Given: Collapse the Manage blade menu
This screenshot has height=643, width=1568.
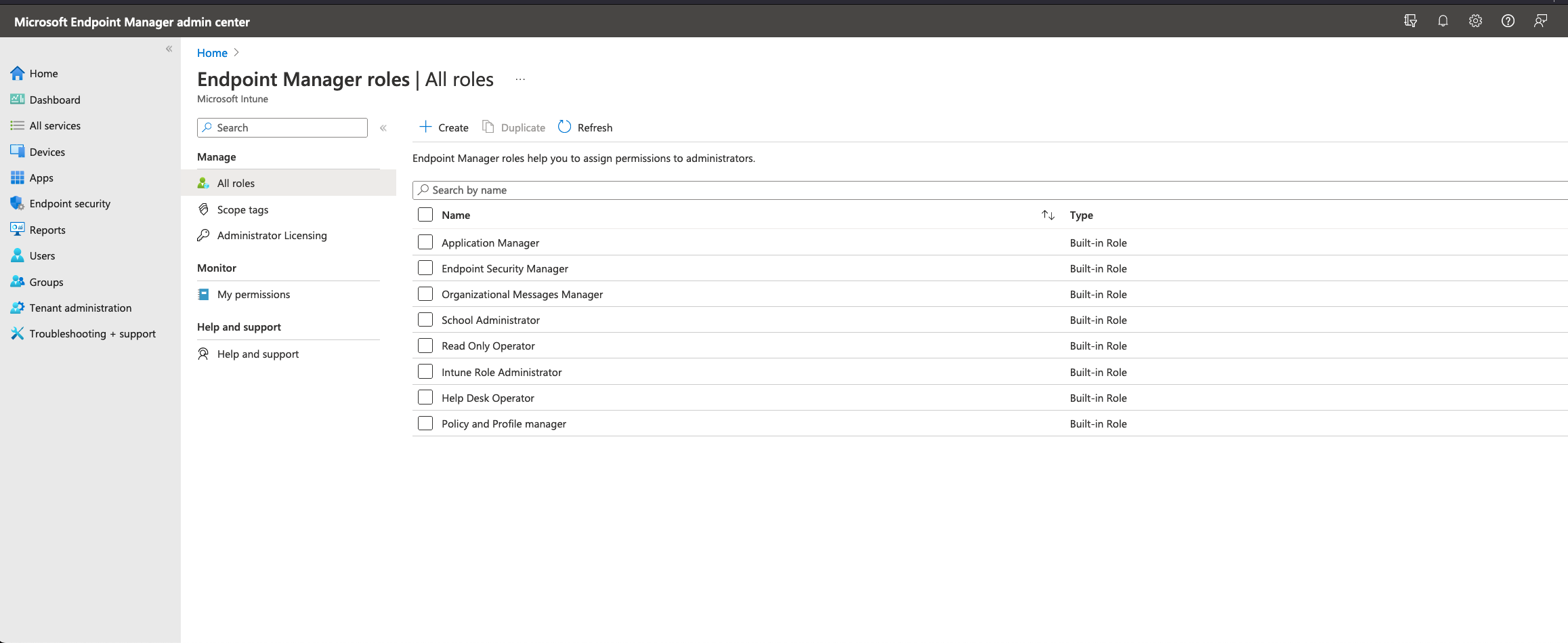Looking at the screenshot, I should (383, 128).
